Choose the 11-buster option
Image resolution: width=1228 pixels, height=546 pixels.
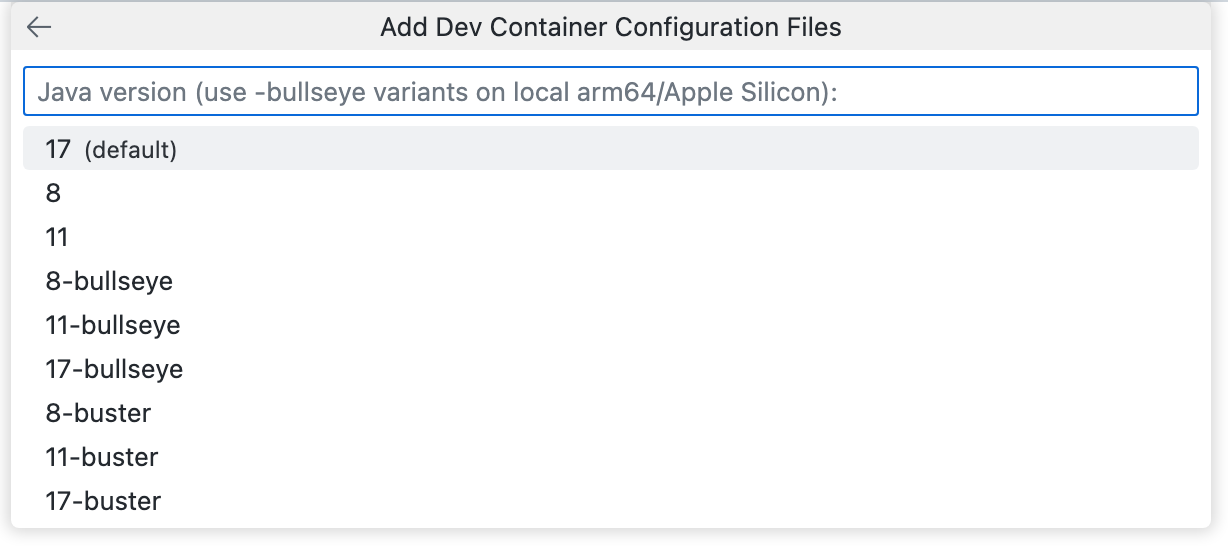[102, 457]
